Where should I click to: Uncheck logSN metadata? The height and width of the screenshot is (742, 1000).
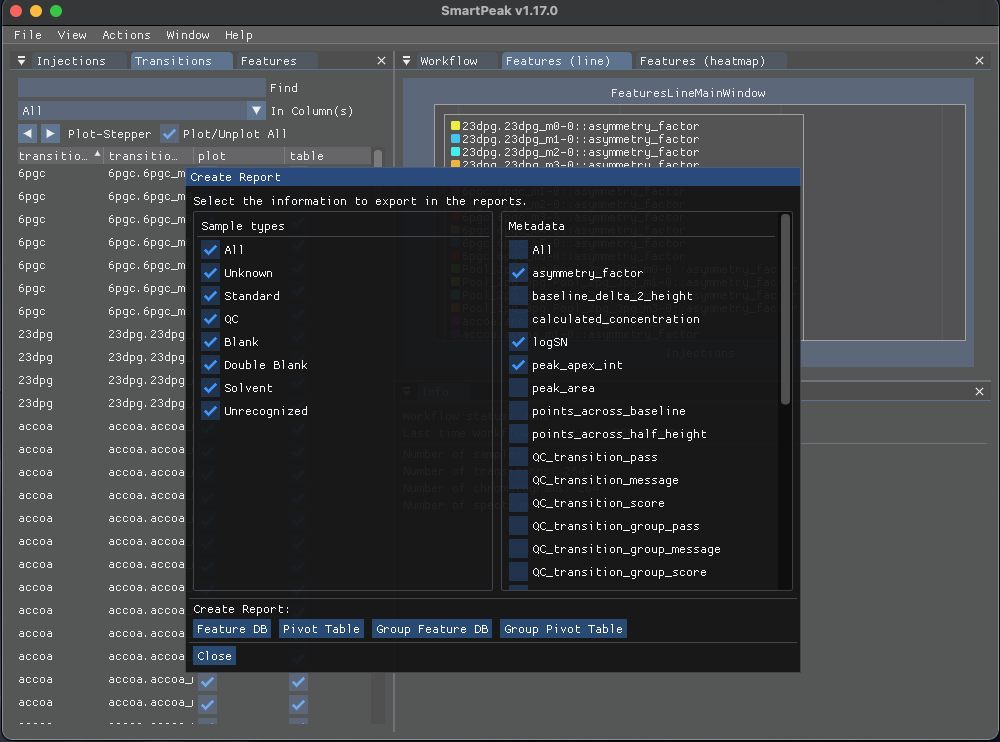click(518, 342)
